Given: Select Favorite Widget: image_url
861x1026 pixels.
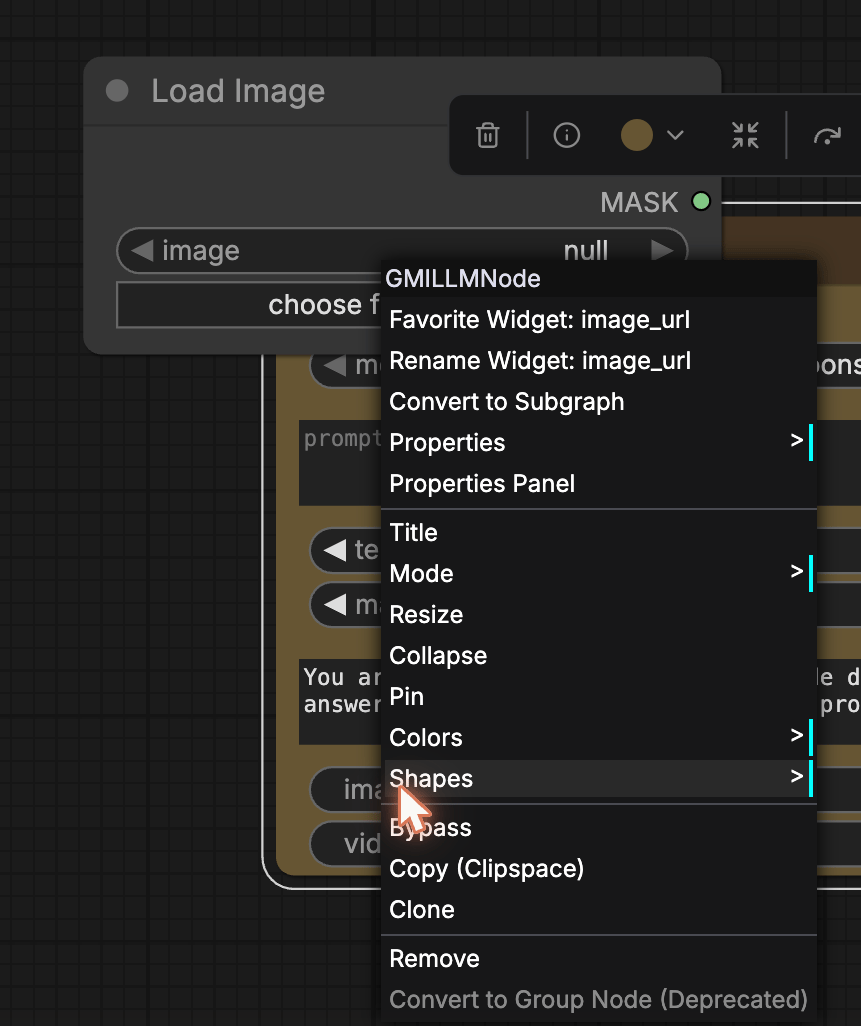Looking at the screenshot, I should coord(599,320).
